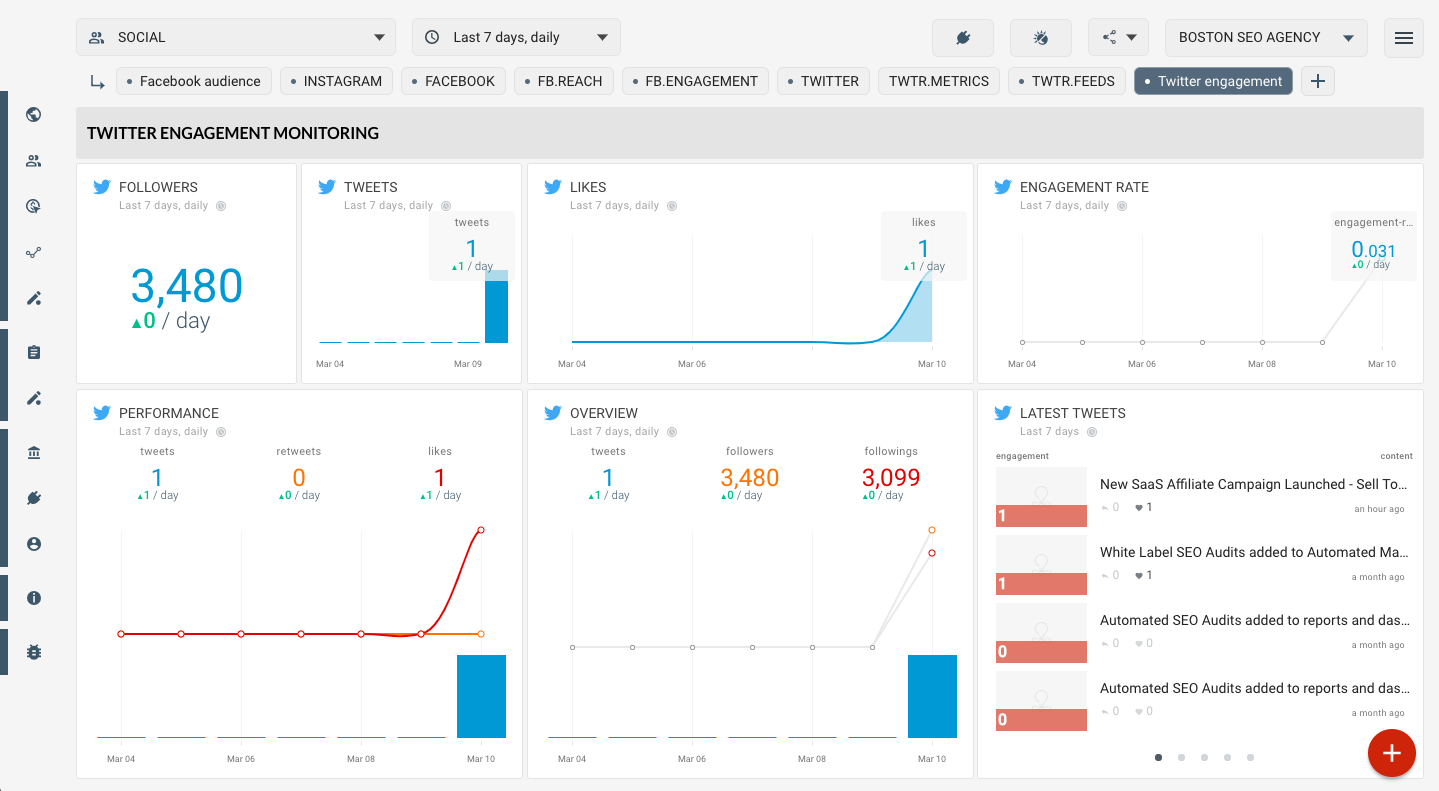Click the Mar 10 bar in the PERFORMANCE chart

click(x=481, y=696)
